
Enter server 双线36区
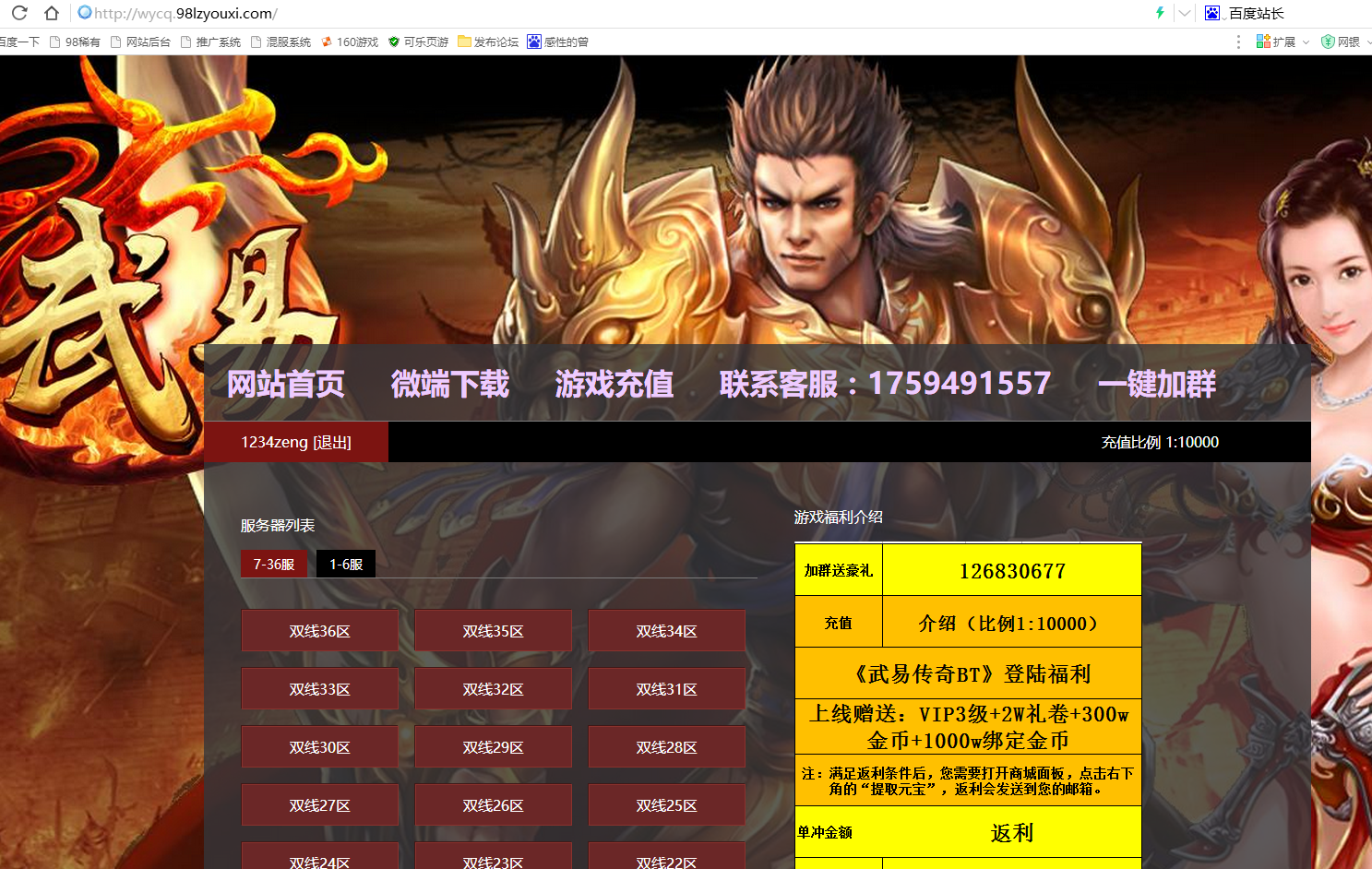319,631
